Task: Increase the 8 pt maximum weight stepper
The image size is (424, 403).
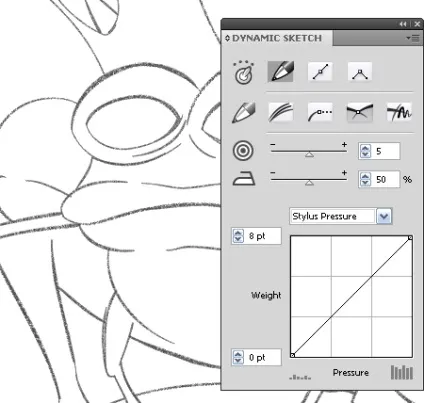Action: [238, 233]
